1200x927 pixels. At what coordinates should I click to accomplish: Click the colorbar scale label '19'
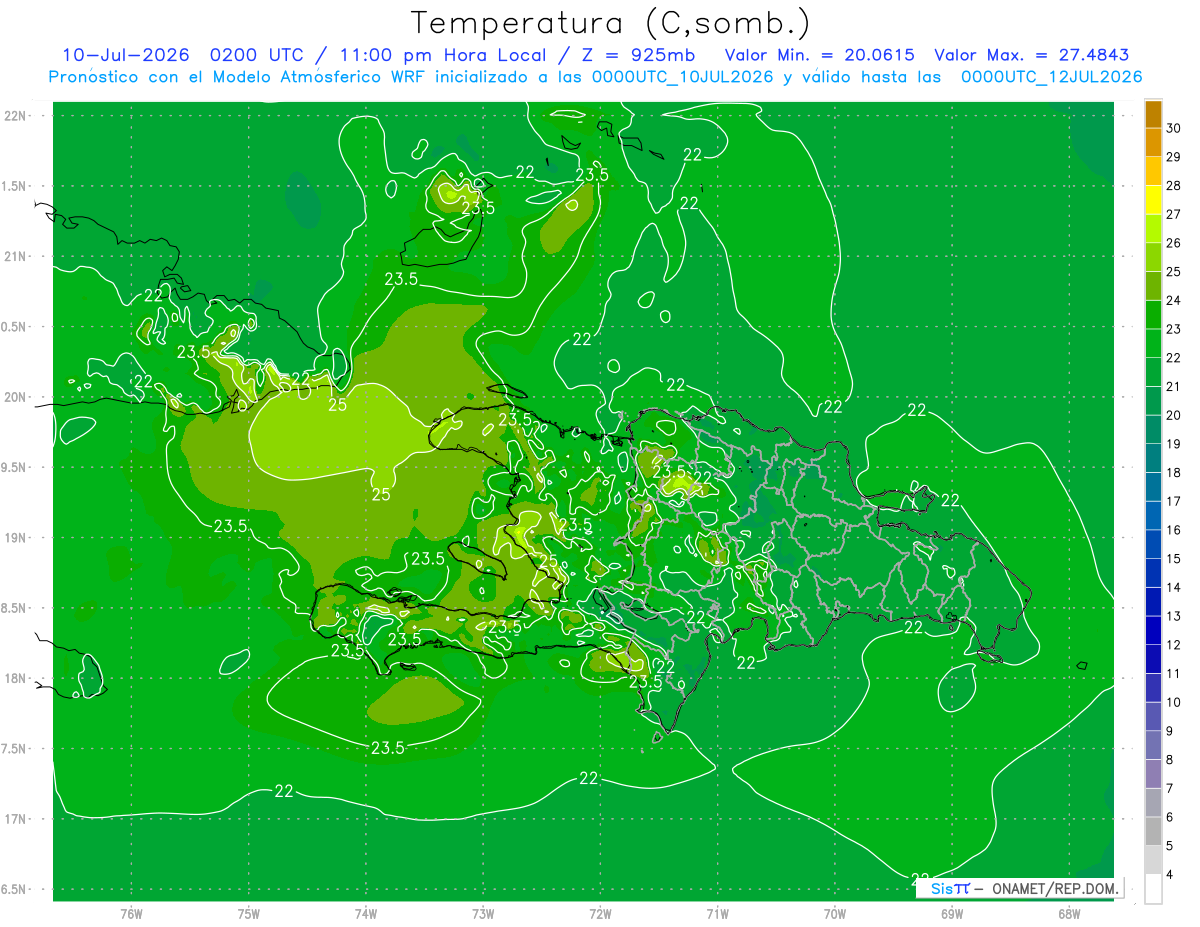(x=1173, y=444)
